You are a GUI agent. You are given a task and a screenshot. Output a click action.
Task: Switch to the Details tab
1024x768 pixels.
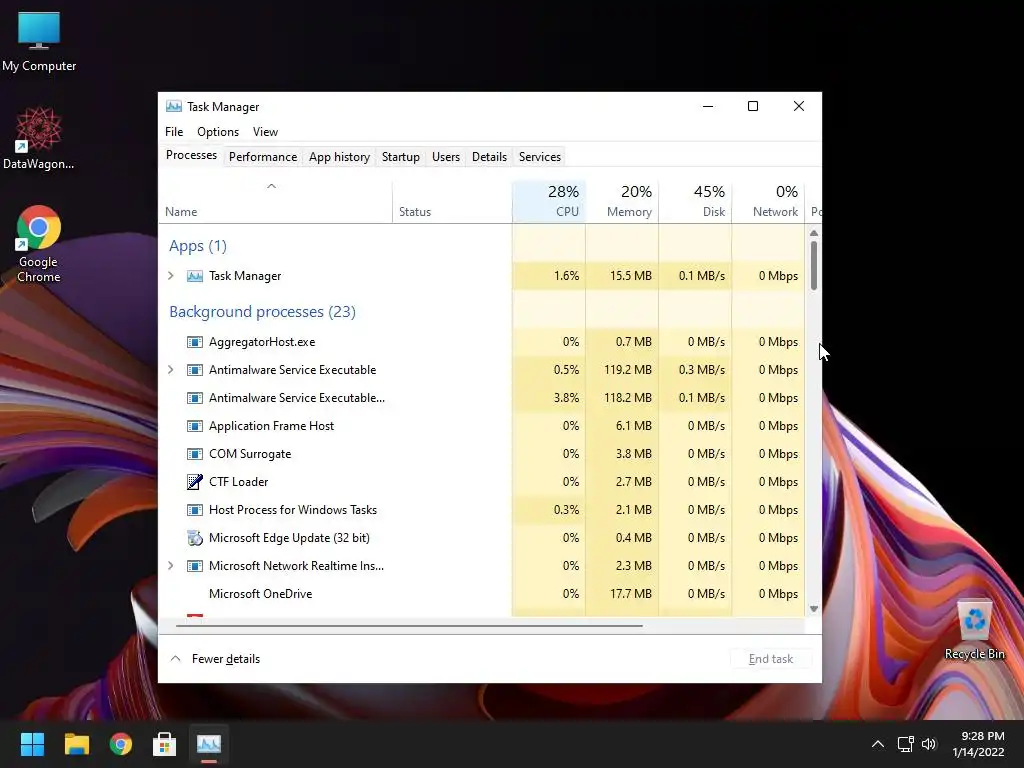(x=489, y=157)
